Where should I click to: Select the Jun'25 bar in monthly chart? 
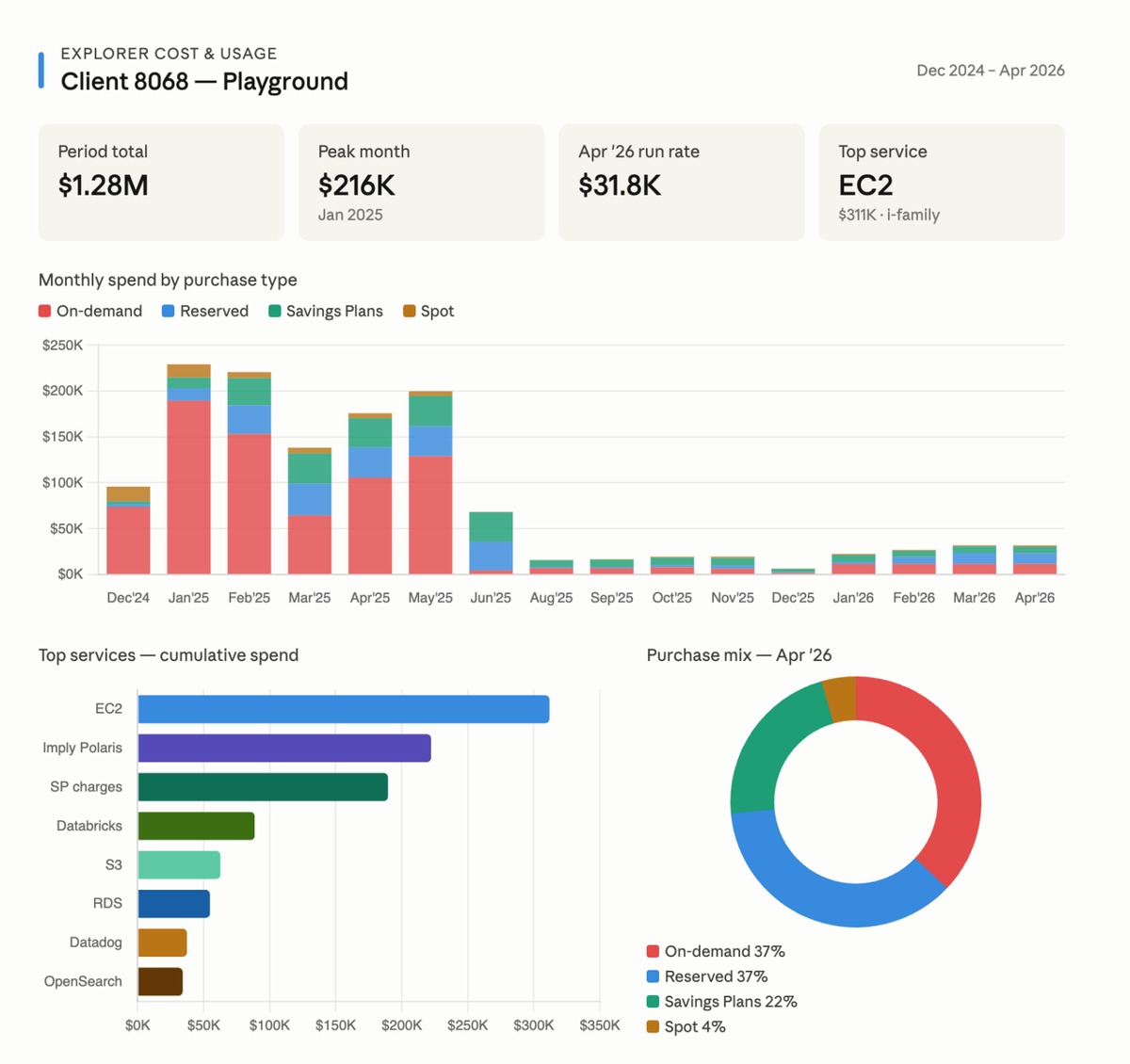click(x=491, y=543)
